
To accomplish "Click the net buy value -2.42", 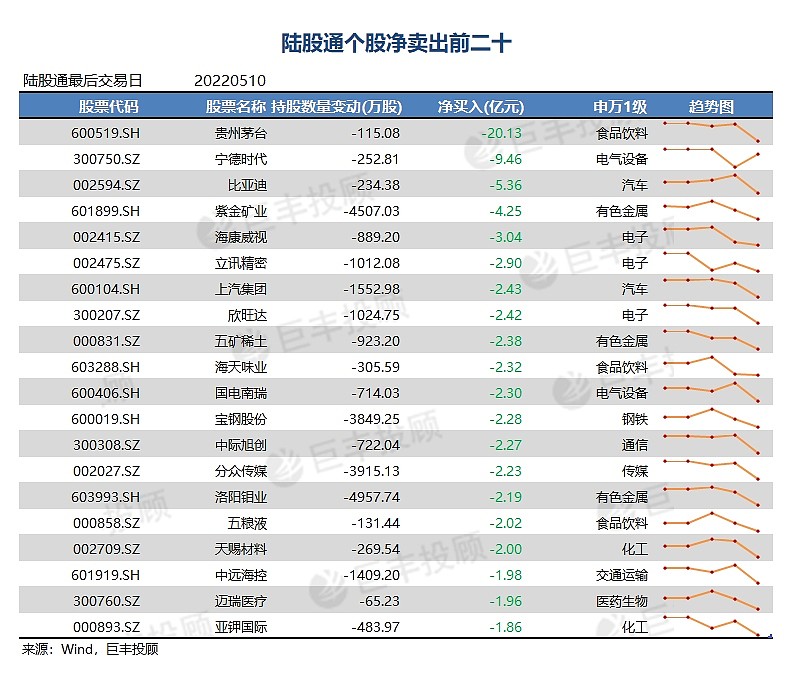I will coord(505,315).
